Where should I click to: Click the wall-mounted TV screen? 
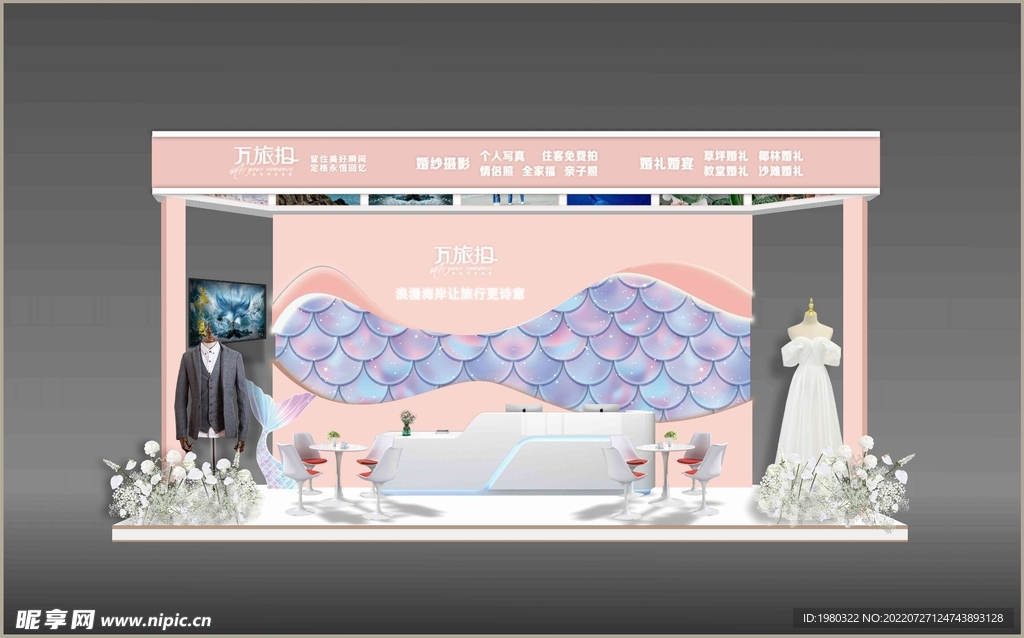click(227, 310)
